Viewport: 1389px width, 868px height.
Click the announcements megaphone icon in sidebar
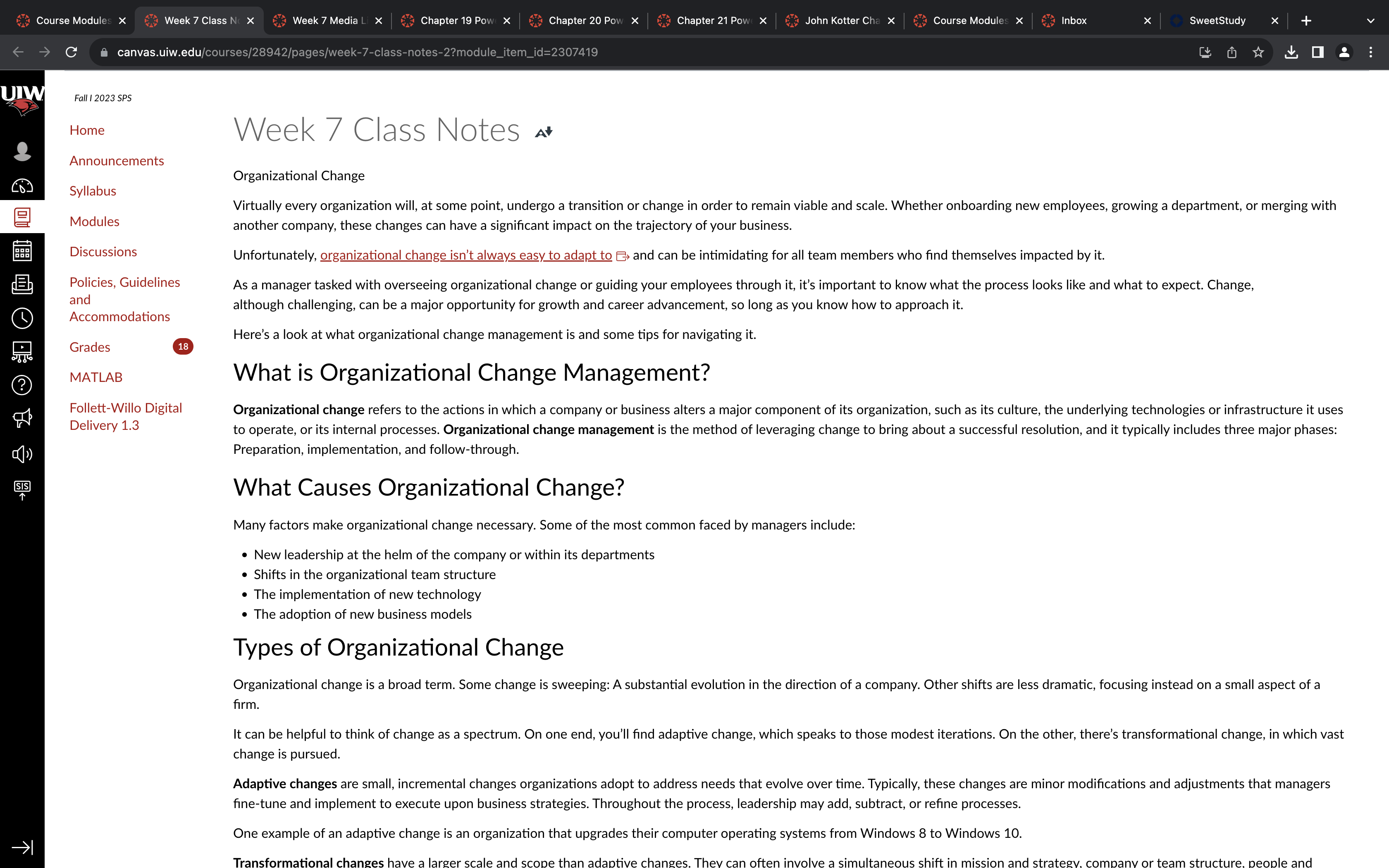click(x=22, y=418)
